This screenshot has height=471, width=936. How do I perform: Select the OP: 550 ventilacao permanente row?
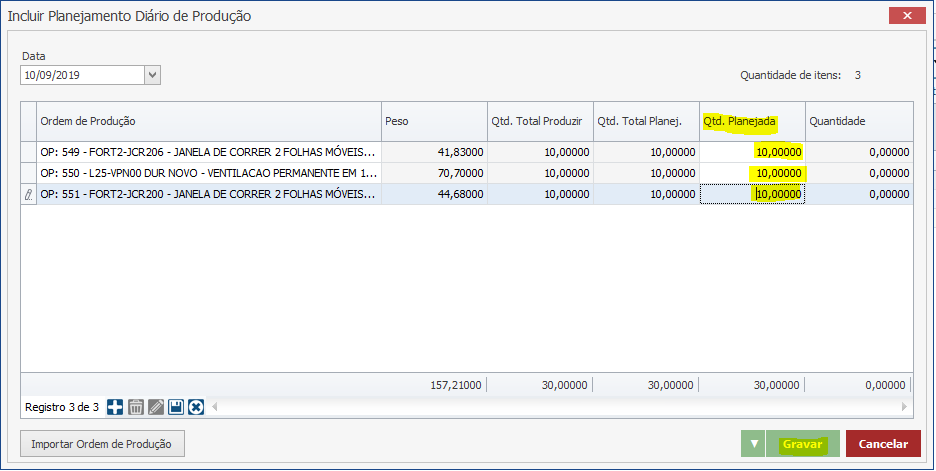(x=208, y=174)
